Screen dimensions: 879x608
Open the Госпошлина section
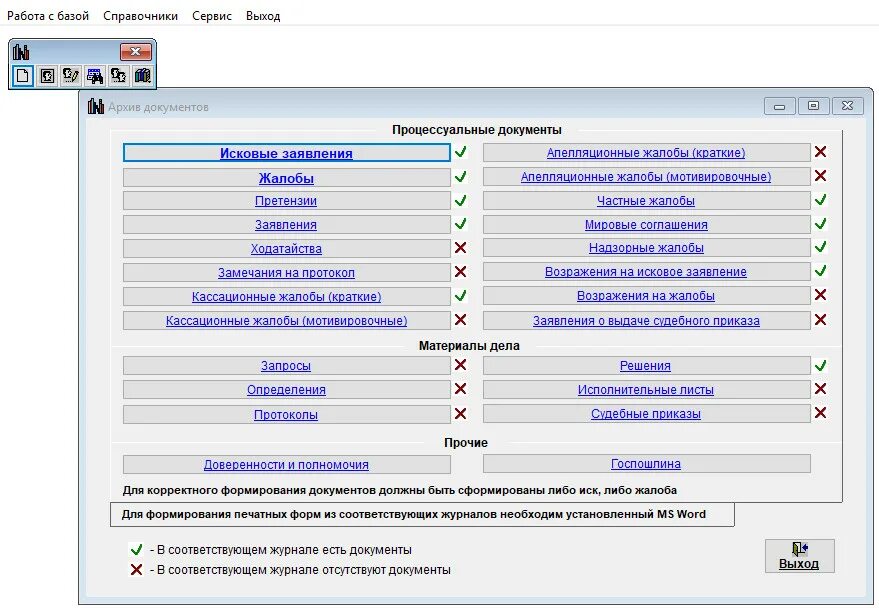[646, 464]
